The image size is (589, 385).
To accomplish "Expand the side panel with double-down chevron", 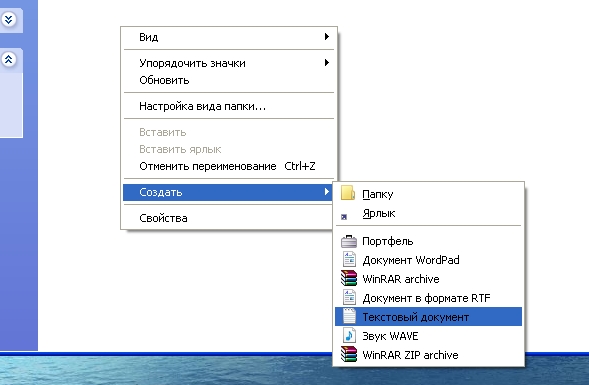I will point(9,19).
